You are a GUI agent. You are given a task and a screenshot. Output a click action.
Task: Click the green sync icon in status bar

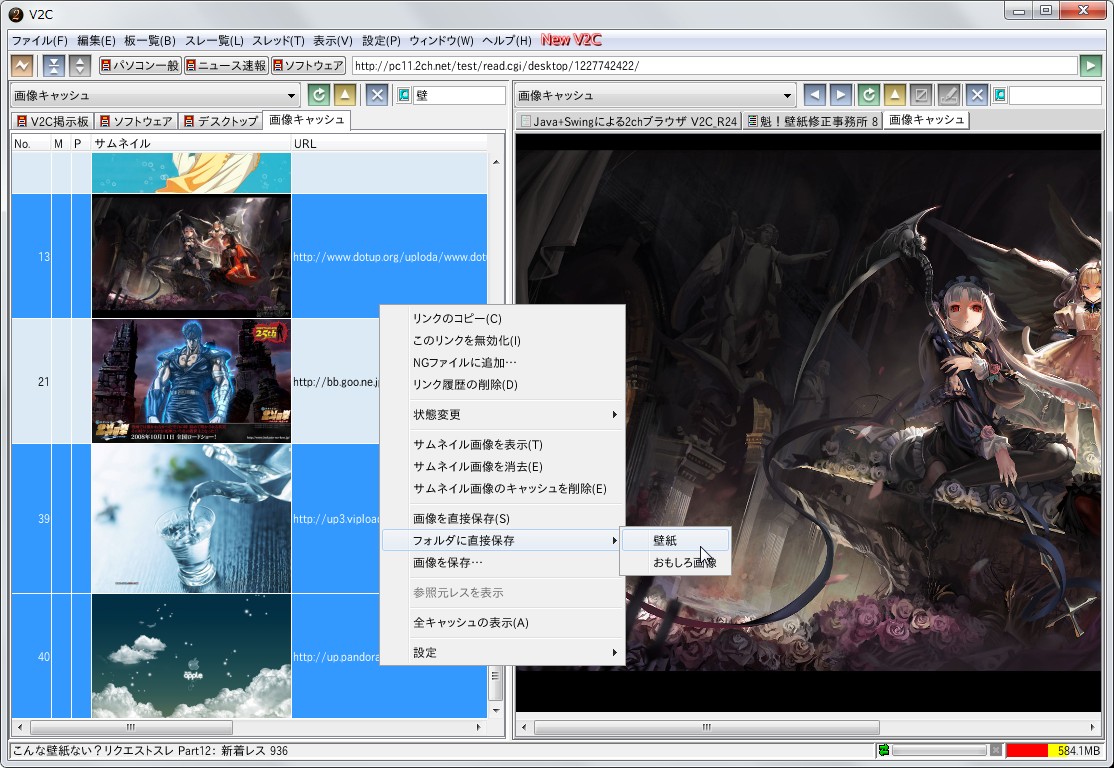pos(883,751)
